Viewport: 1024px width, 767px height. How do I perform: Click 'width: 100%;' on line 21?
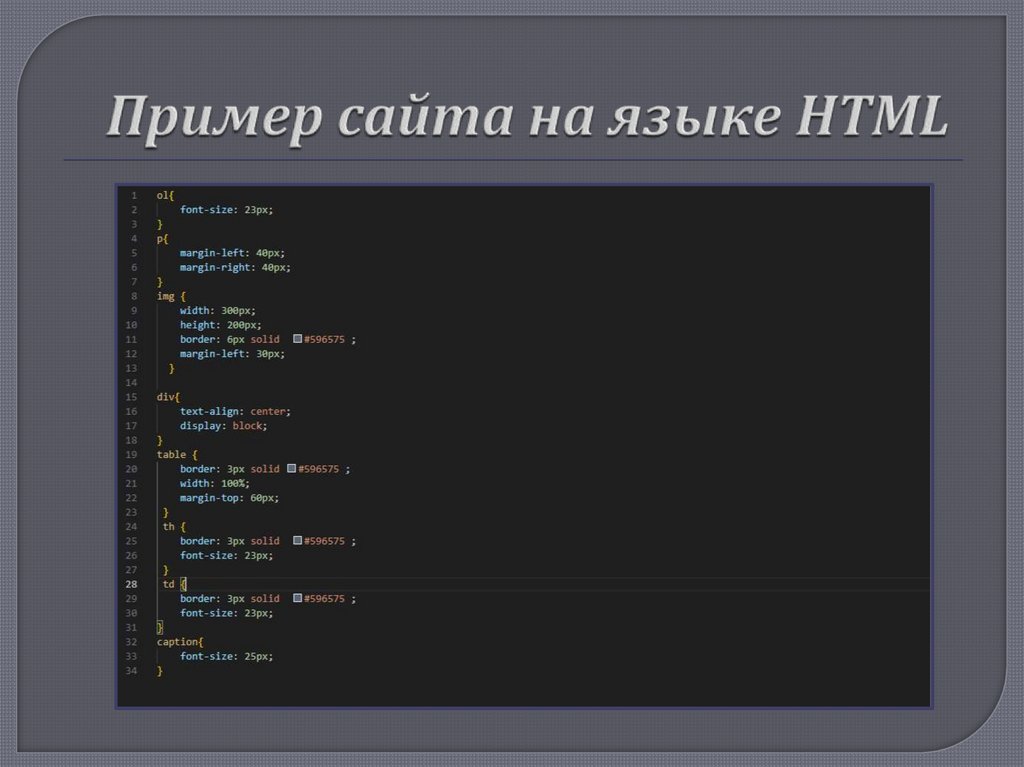[215, 483]
